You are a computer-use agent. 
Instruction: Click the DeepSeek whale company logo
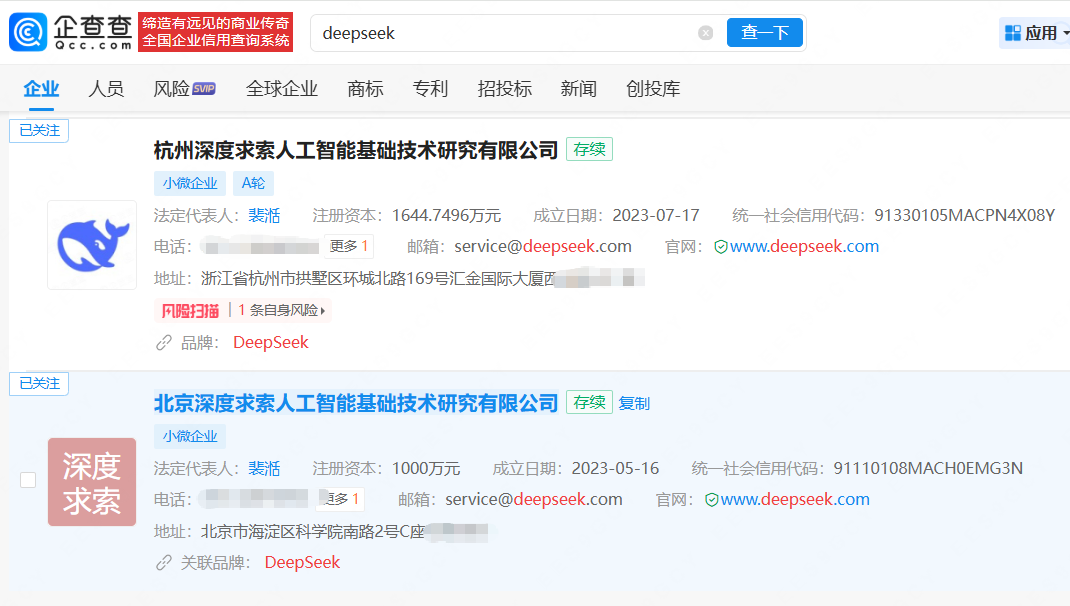pos(92,245)
